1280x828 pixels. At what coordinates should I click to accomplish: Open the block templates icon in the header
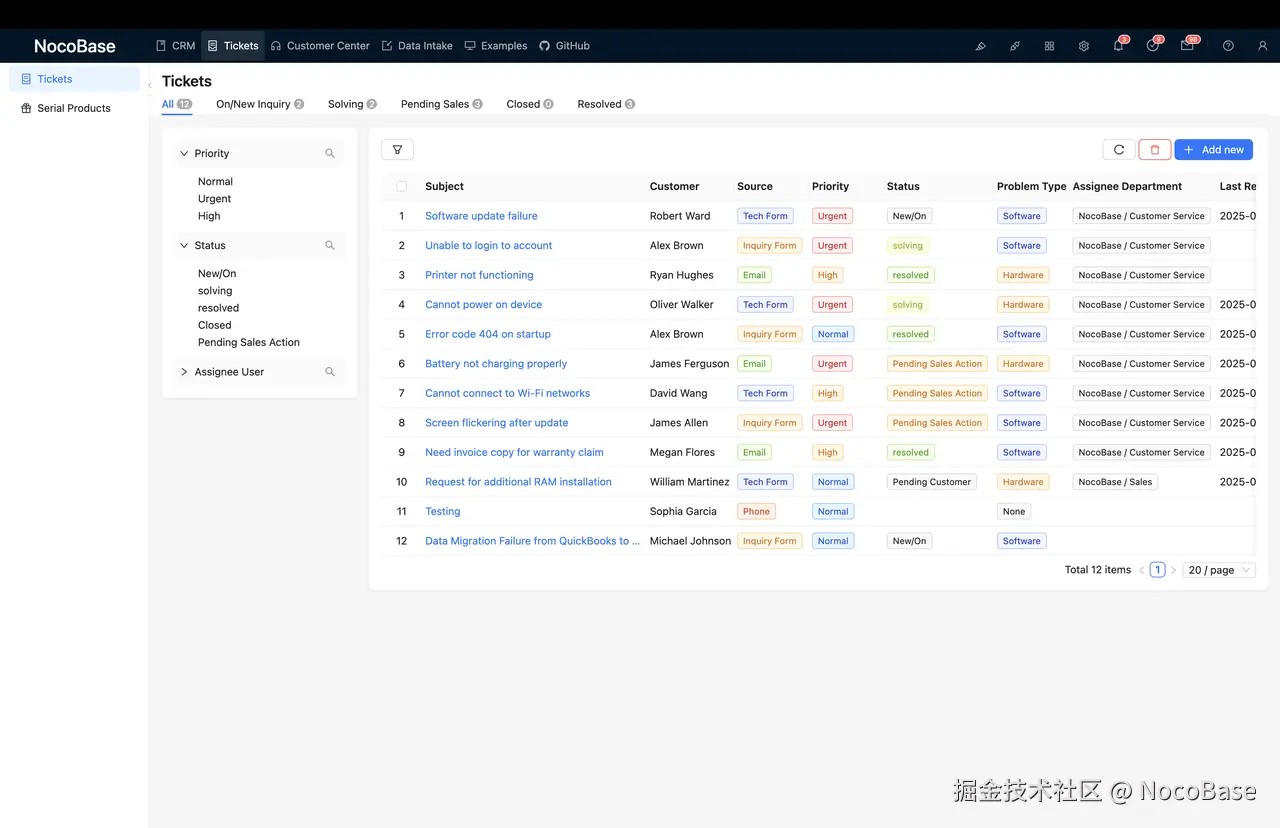pyautogui.click(x=1049, y=46)
